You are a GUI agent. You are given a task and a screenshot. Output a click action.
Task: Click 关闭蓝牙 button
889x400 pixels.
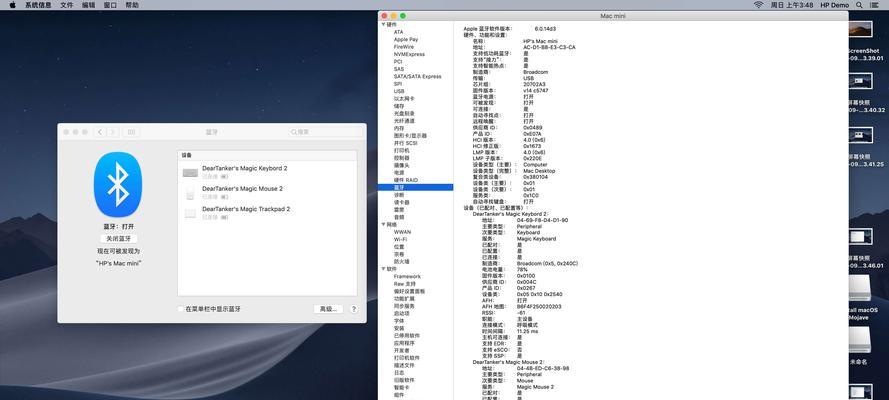tap(118, 239)
